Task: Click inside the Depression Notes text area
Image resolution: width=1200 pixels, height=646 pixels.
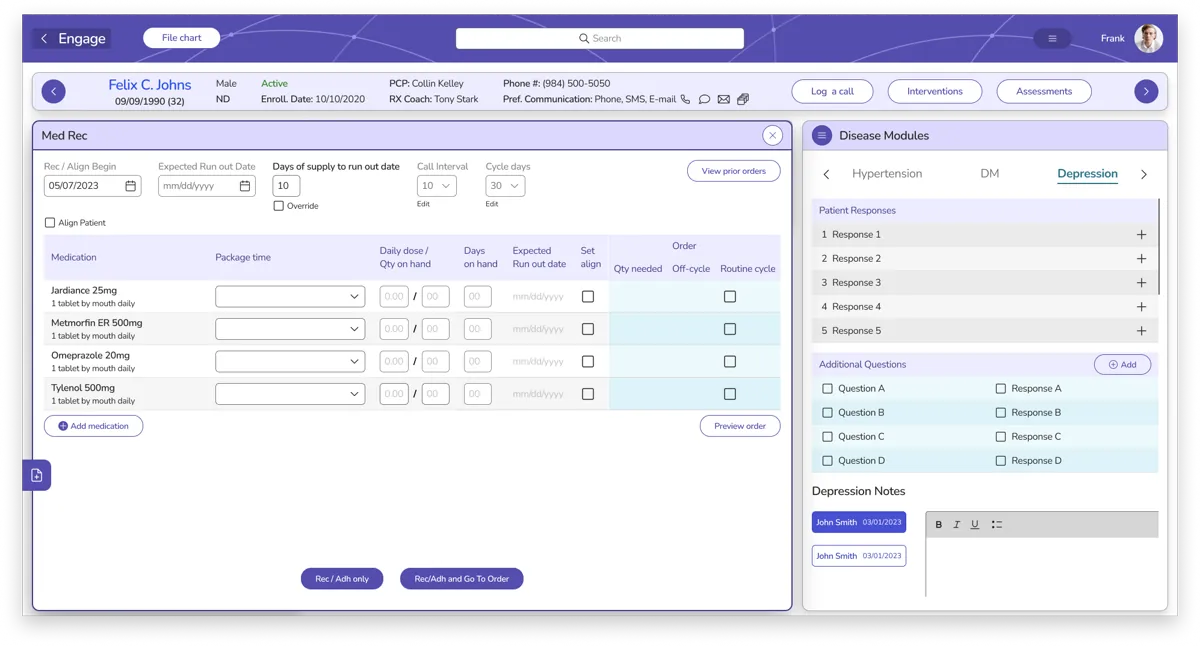Action: (x=1042, y=567)
